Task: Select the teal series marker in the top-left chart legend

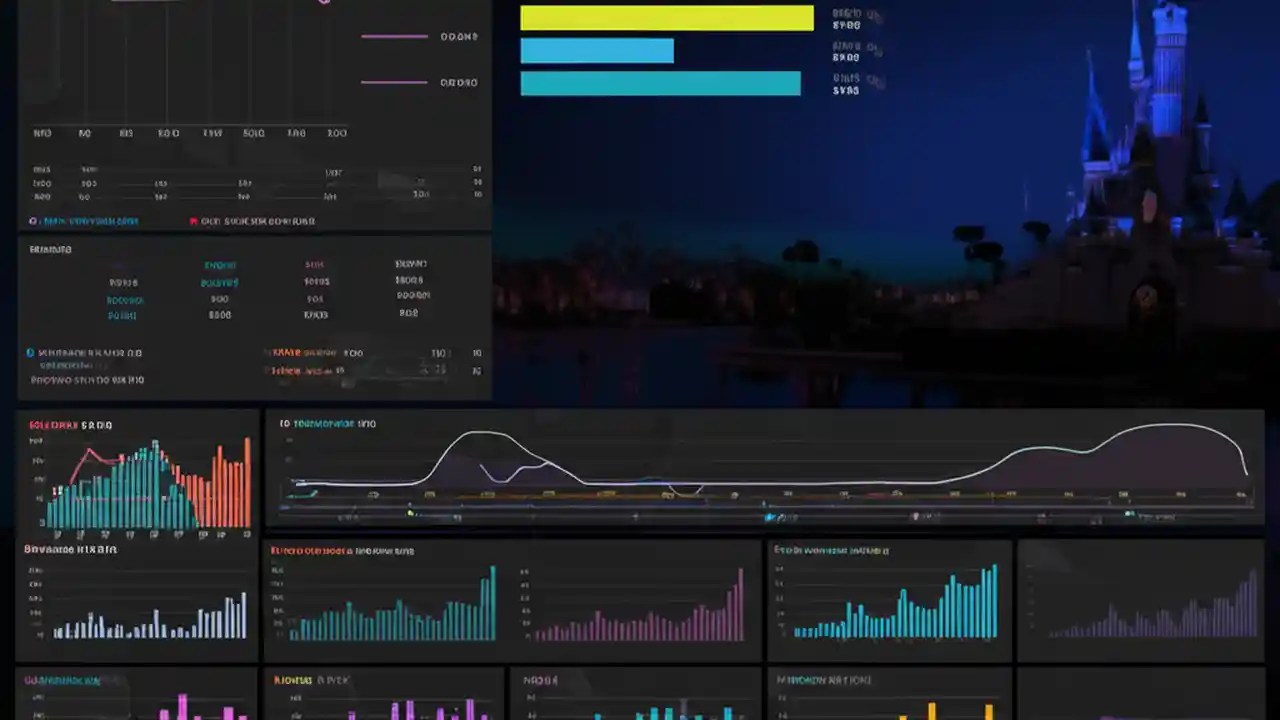Action: 220,265
